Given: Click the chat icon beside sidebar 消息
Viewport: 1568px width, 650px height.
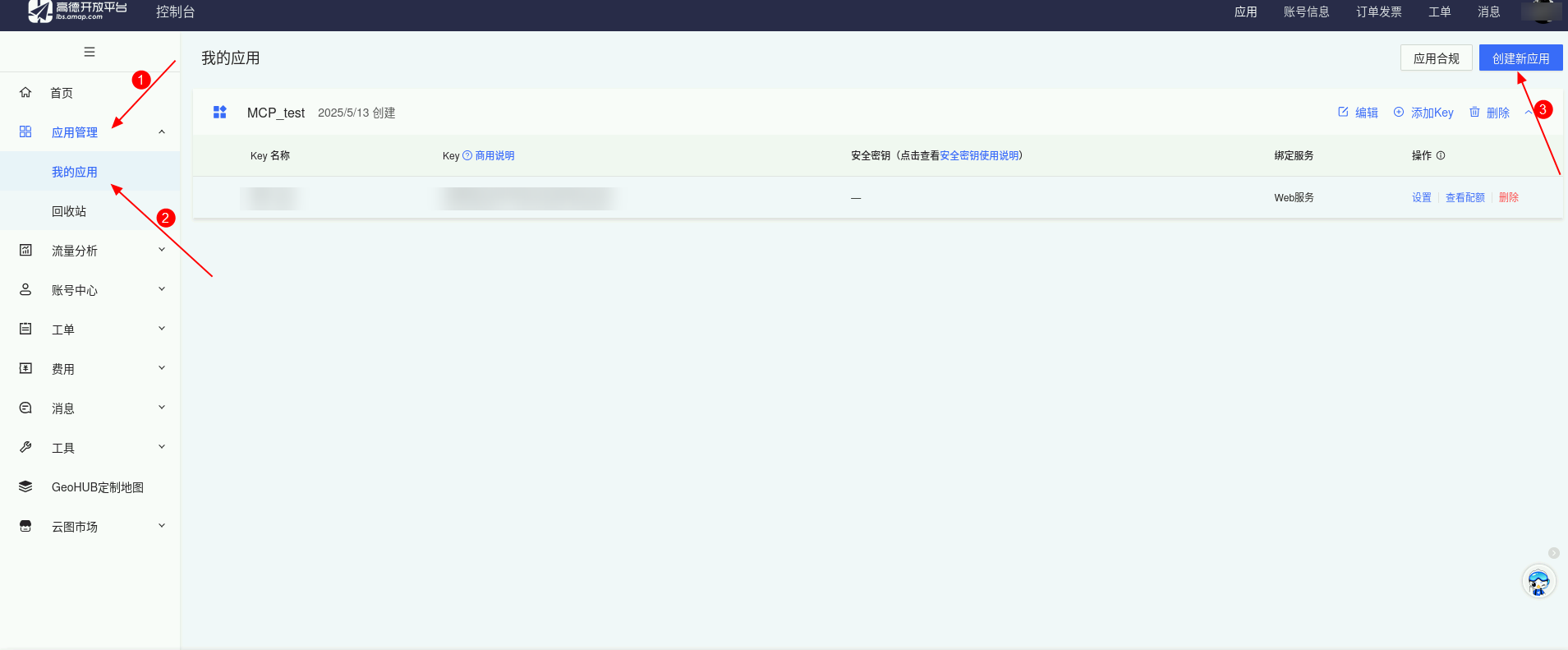Looking at the screenshot, I should (25, 408).
